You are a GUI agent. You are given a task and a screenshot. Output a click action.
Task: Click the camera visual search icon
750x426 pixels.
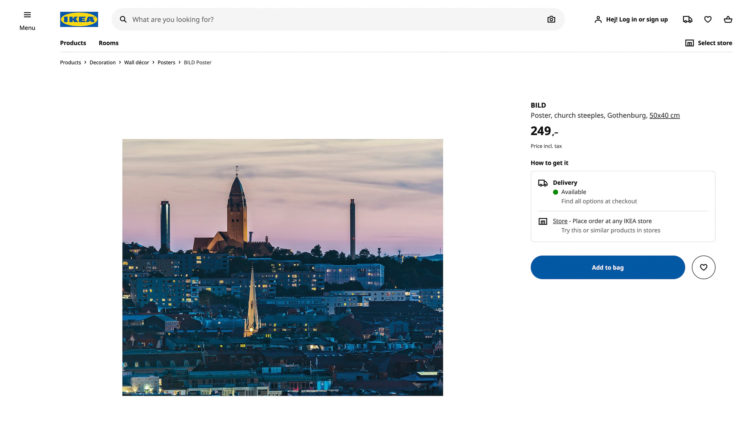tap(551, 19)
